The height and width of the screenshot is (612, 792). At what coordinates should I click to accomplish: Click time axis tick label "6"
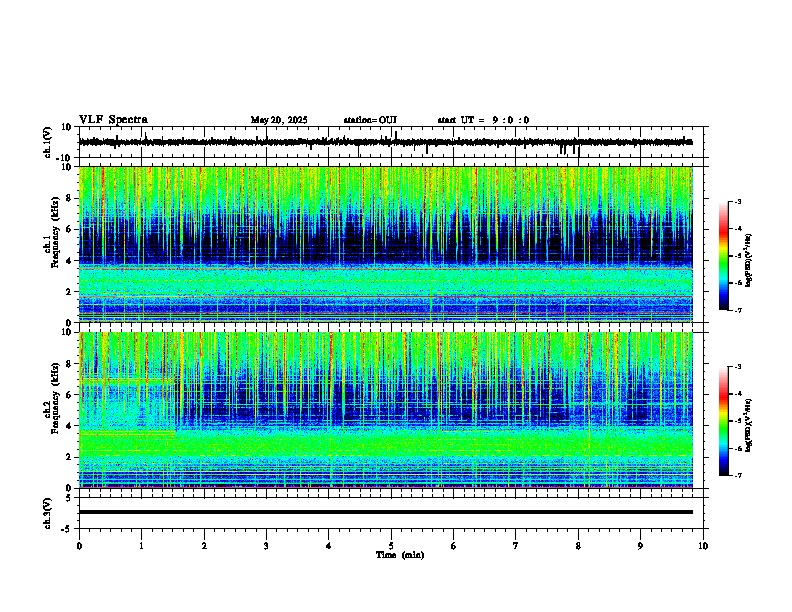pos(454,546)
